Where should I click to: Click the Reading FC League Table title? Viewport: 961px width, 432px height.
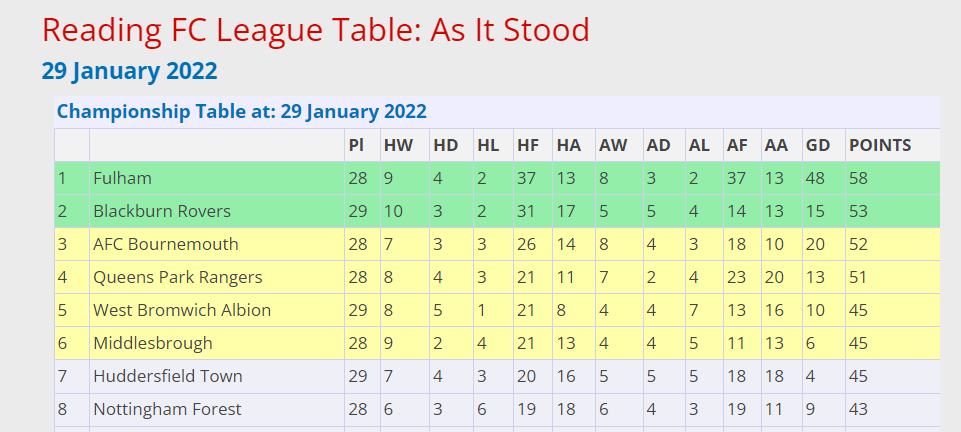(x=316, y=31)
